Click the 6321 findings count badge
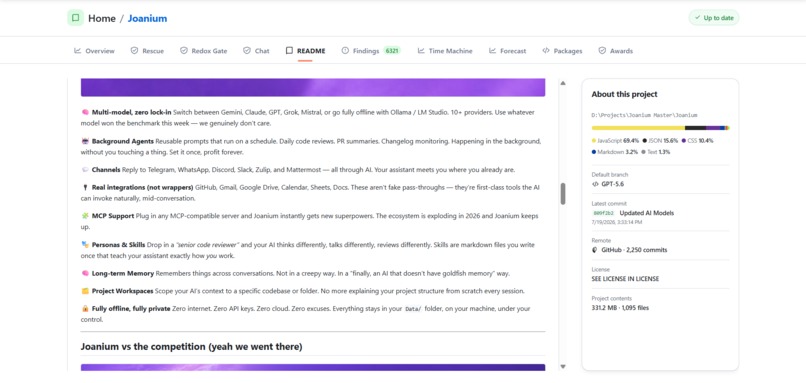 point(392,51)
